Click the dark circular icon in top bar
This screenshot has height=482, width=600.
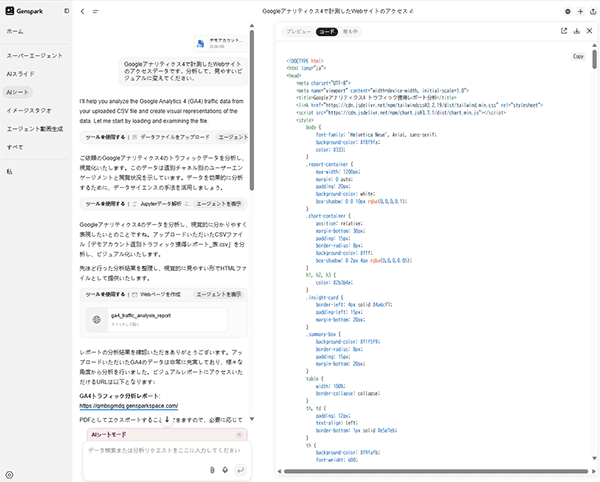568,11
